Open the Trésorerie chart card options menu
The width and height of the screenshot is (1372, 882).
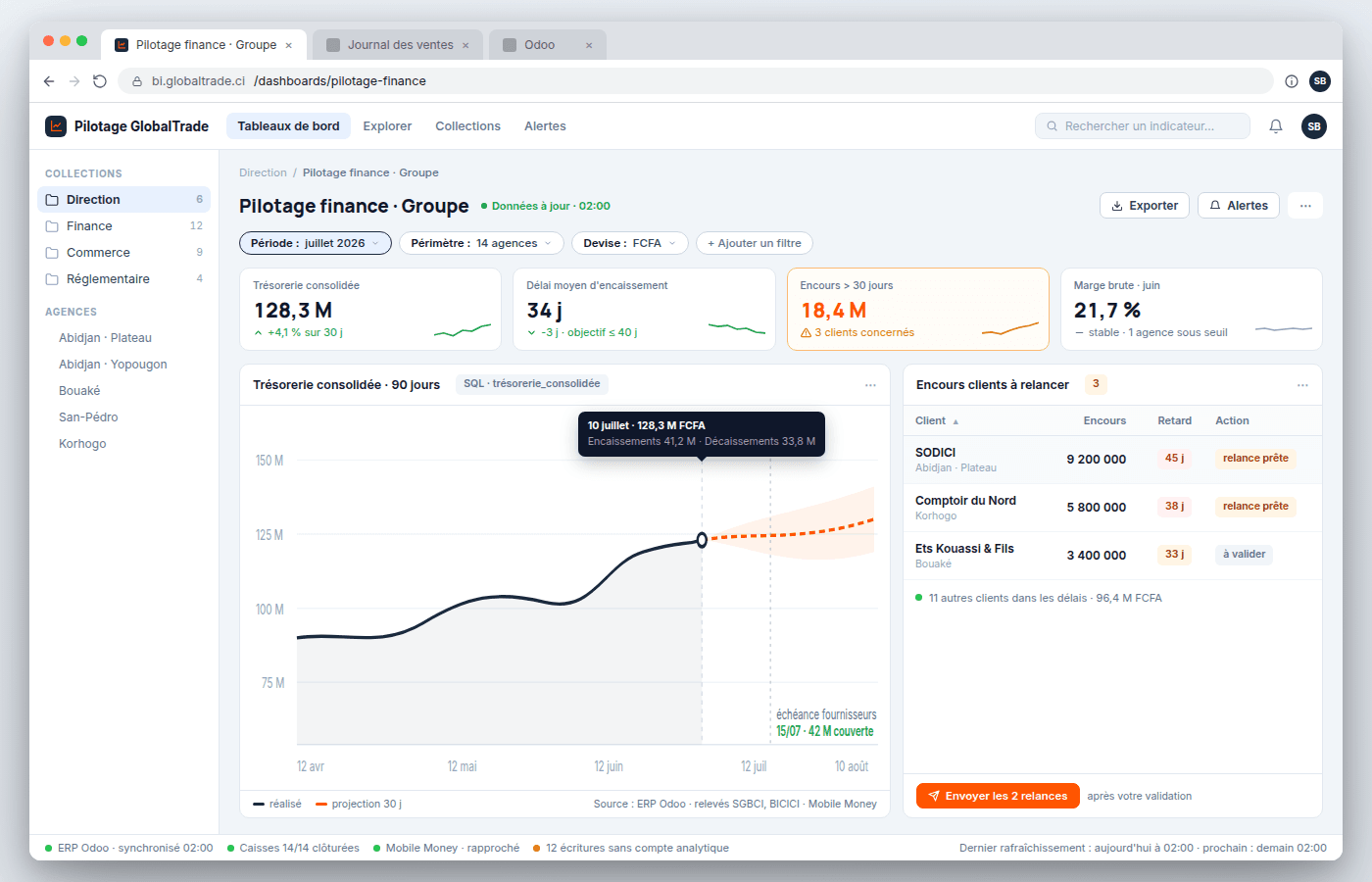pyautogui.click(x=870, y=385)
